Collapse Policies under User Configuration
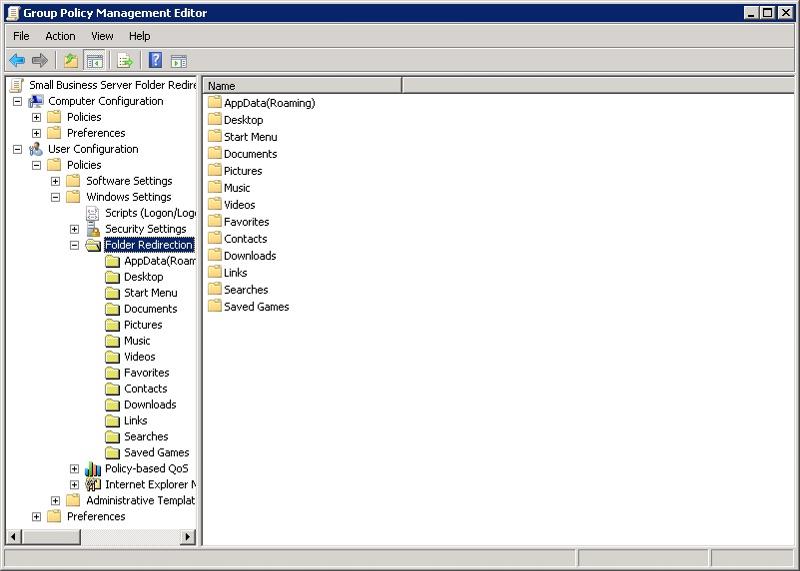 36,165
